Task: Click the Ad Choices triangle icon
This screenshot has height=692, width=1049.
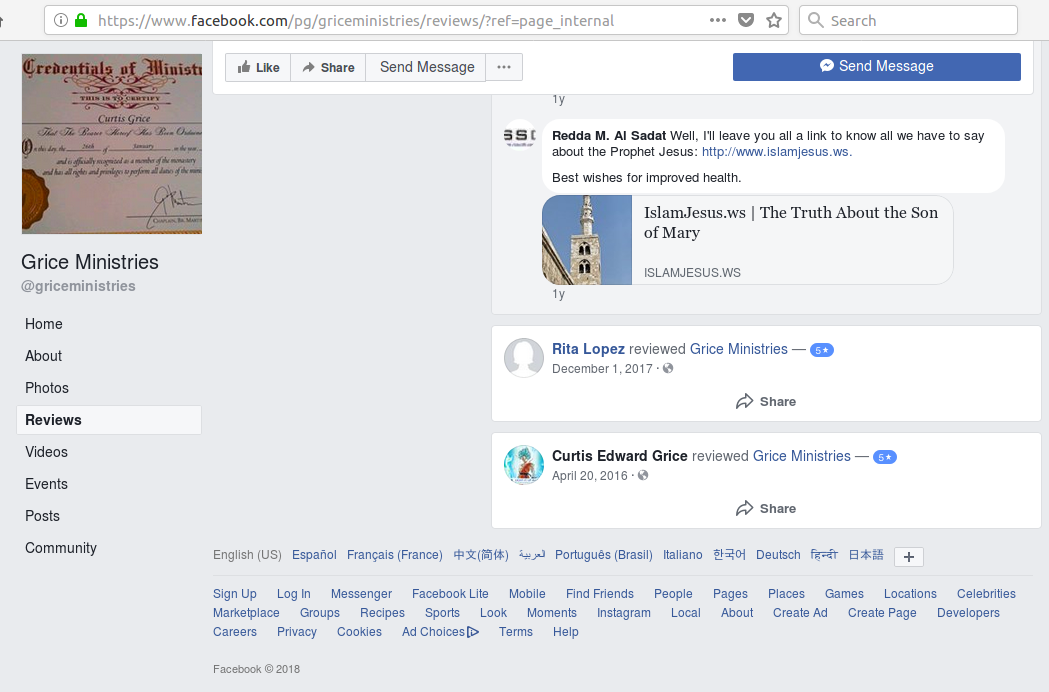Action: [x=473, y=632]
